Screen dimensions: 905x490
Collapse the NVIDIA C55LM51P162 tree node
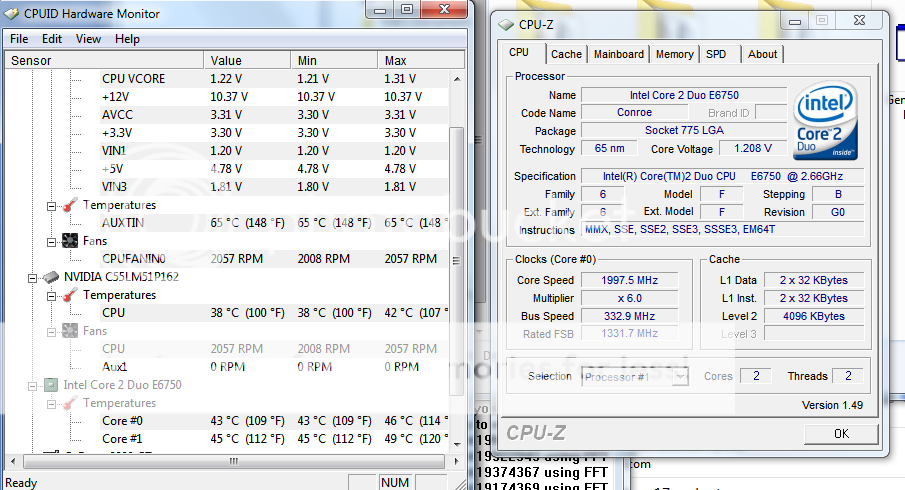click(x=32, y=277)
